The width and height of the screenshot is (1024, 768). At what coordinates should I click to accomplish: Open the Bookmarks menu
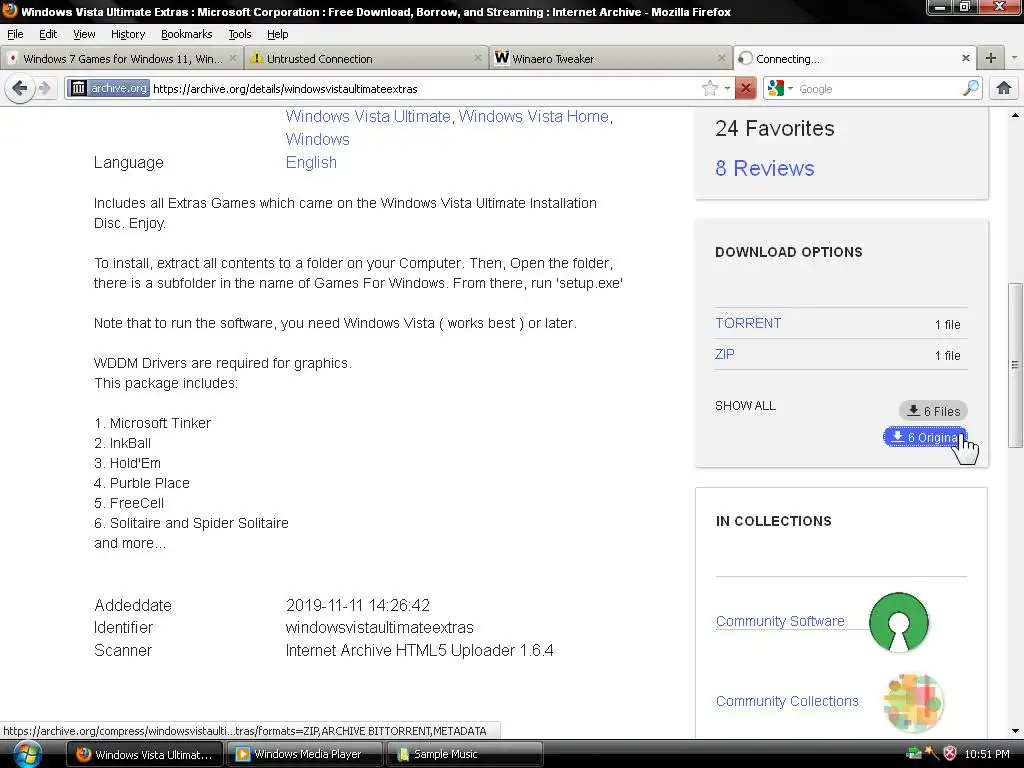[186, 34]
